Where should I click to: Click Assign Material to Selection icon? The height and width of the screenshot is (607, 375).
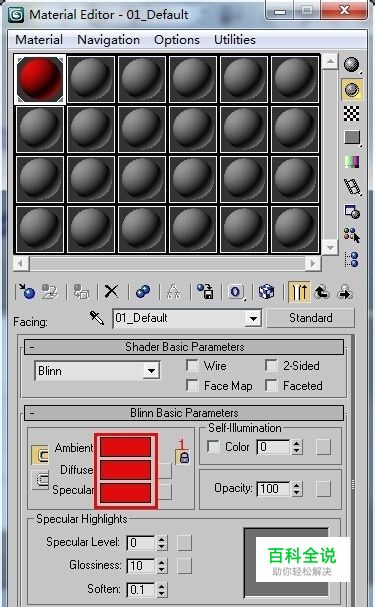click(x=81, y=291)
